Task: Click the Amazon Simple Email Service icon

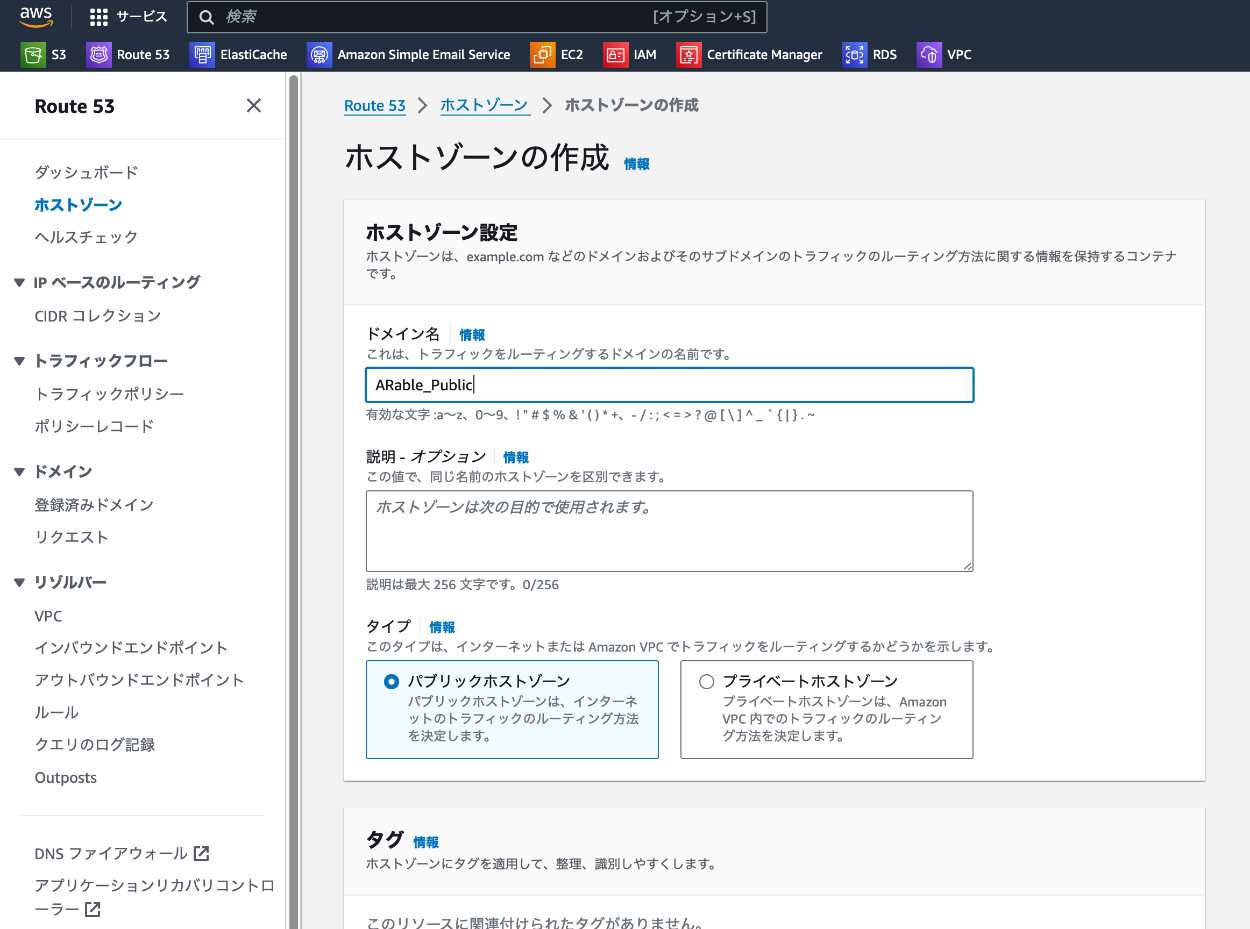Action: 319,55
